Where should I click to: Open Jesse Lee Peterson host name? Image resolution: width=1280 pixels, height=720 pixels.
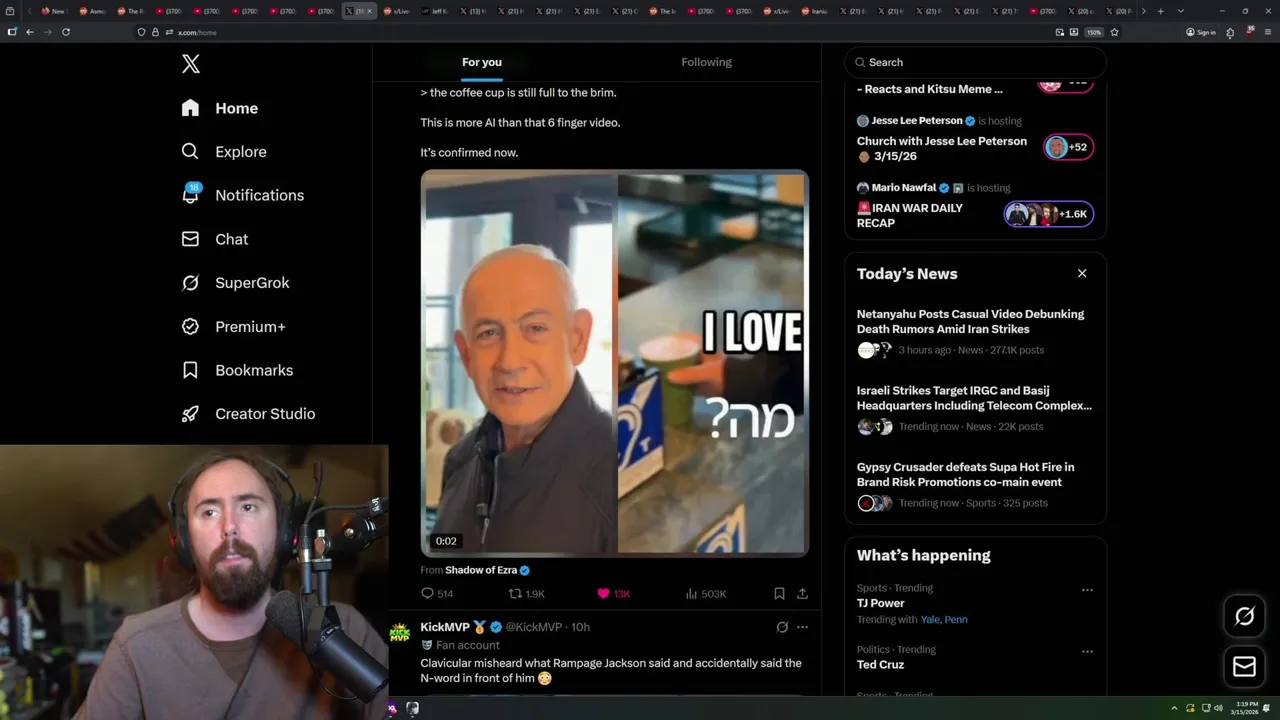click(x=917, y=121)
